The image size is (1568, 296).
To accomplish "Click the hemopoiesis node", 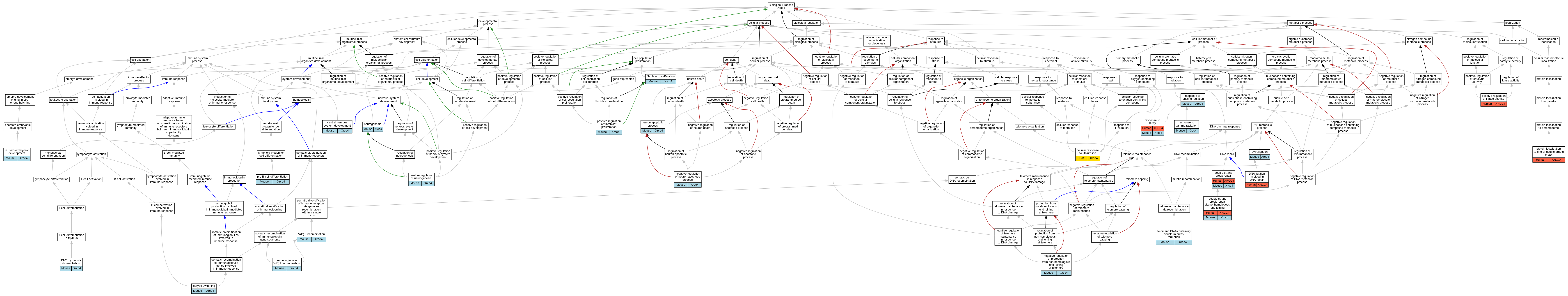I will pos(301,100).
